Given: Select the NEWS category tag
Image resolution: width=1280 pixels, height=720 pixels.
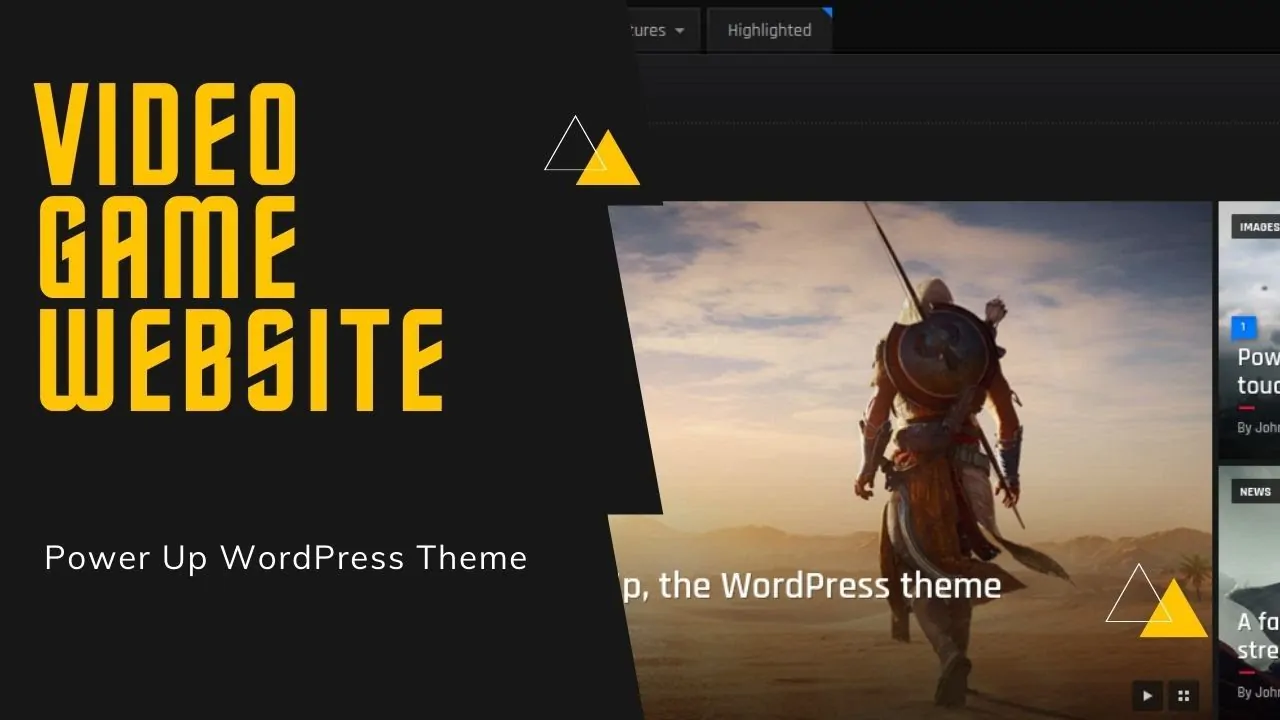Looking at the screenshot, I should tap(1255, 491).
